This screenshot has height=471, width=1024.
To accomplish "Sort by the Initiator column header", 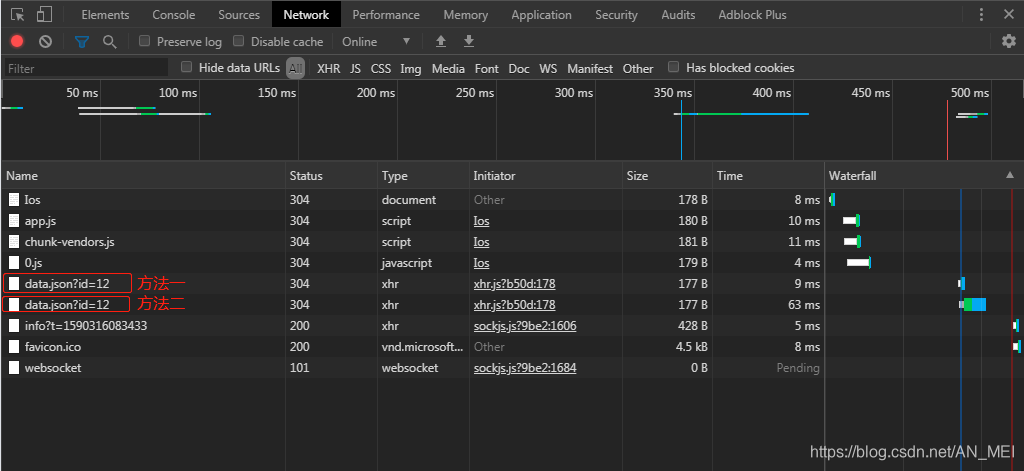I will click(x=545, y=176).
